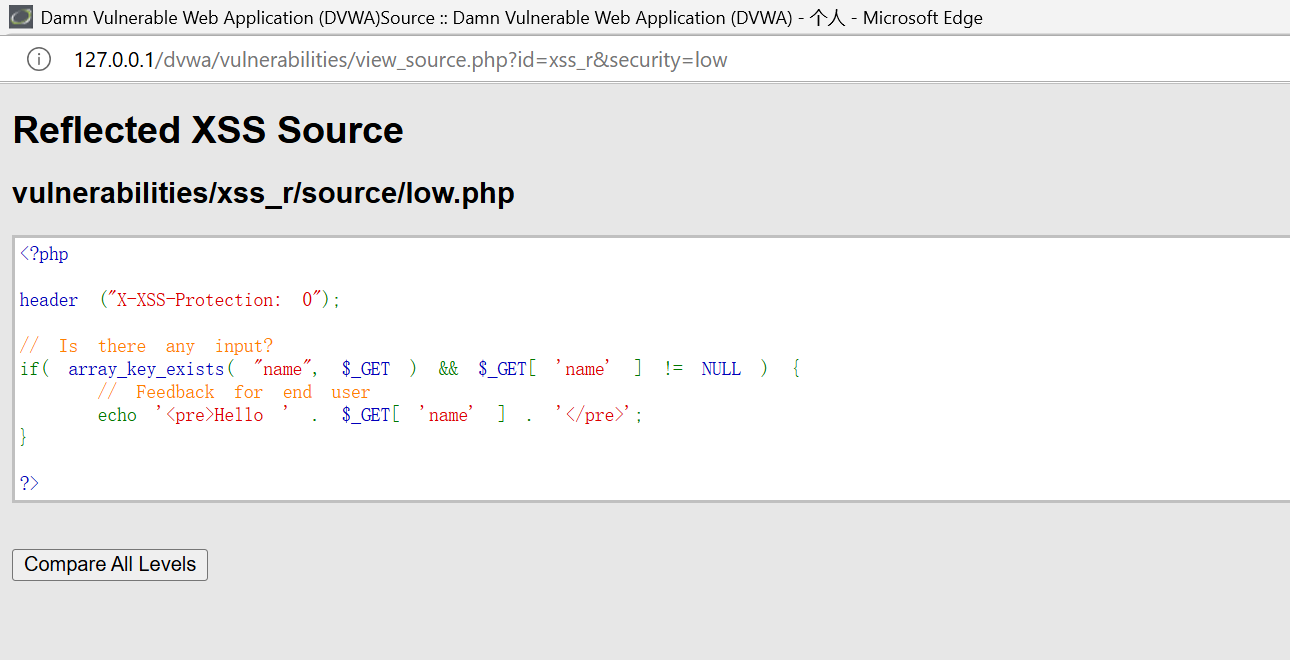Click the closing curly brace line in the code
This screenshot has width=1290, height=660.
[x=24, y=438]
